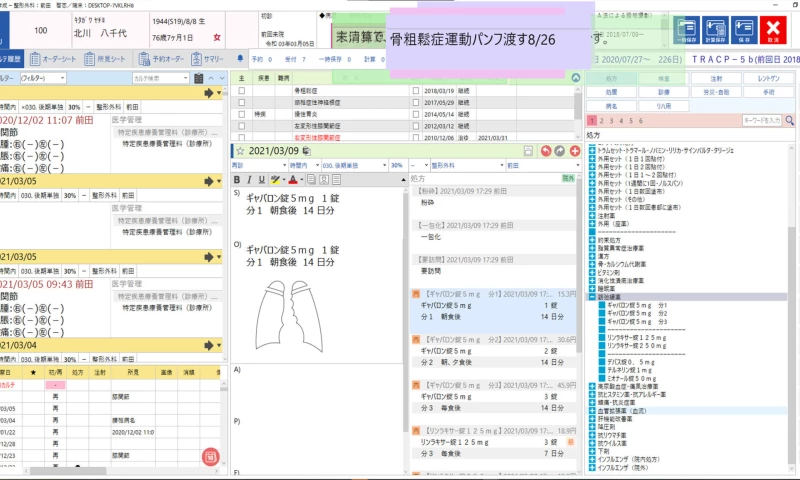Viewport: 800px width, 480px height.
Task: Click the copy arrow on the 21/03/04 header
Action: click(x=209, y=345)
